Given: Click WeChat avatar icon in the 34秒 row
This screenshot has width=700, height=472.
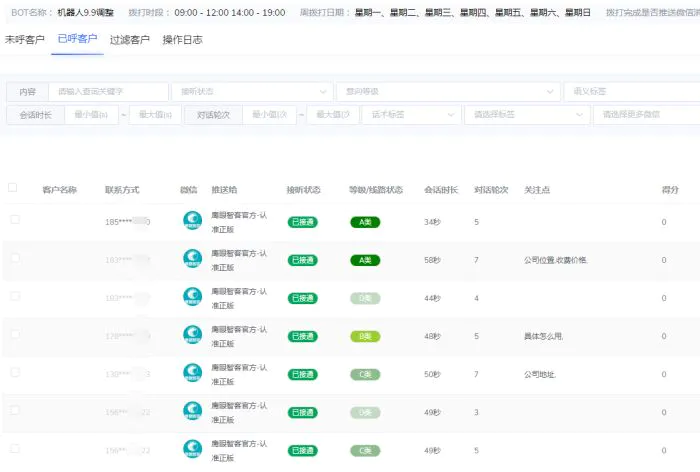Looking at the screenshot, I should point(191,222).
